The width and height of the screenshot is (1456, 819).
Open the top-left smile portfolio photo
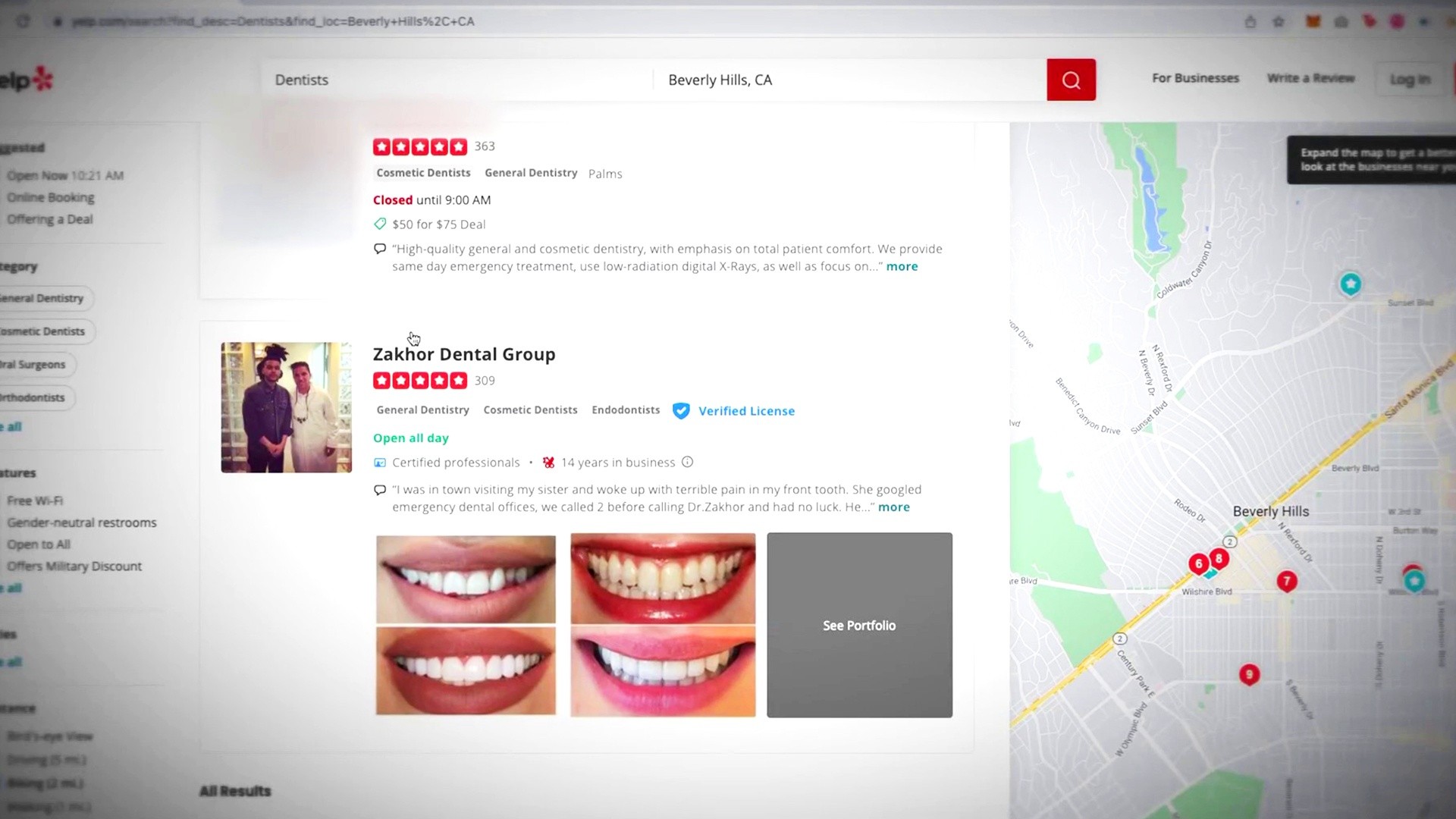(466, 579)
